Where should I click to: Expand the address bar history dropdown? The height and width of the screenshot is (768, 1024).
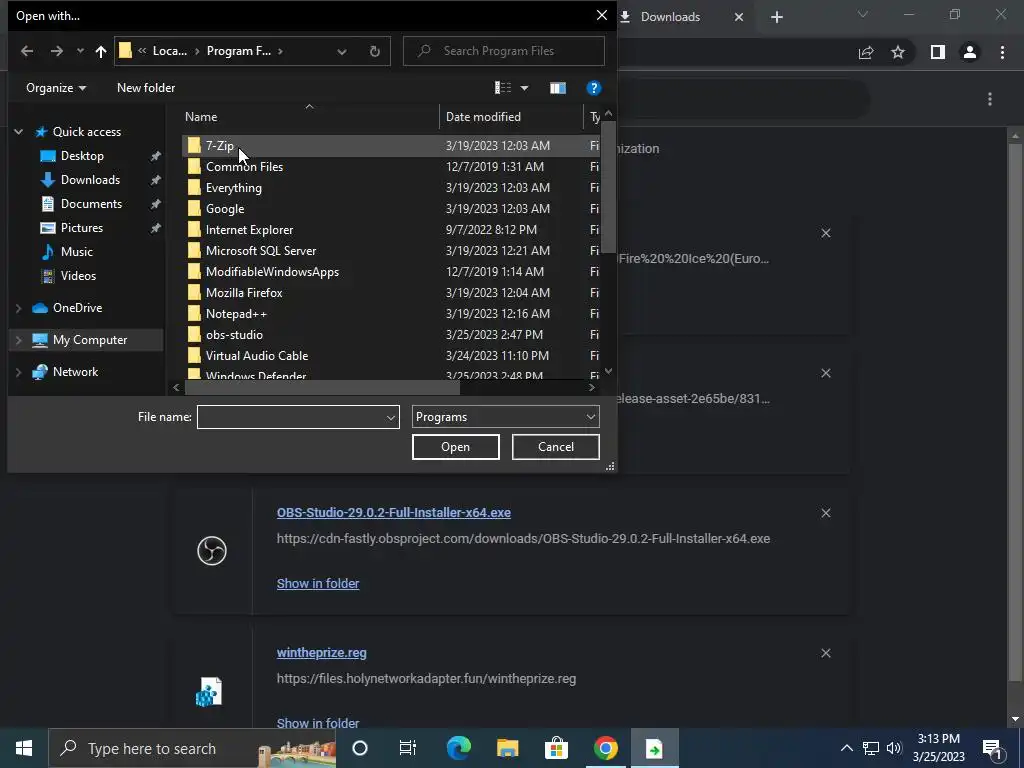(342, 51)
